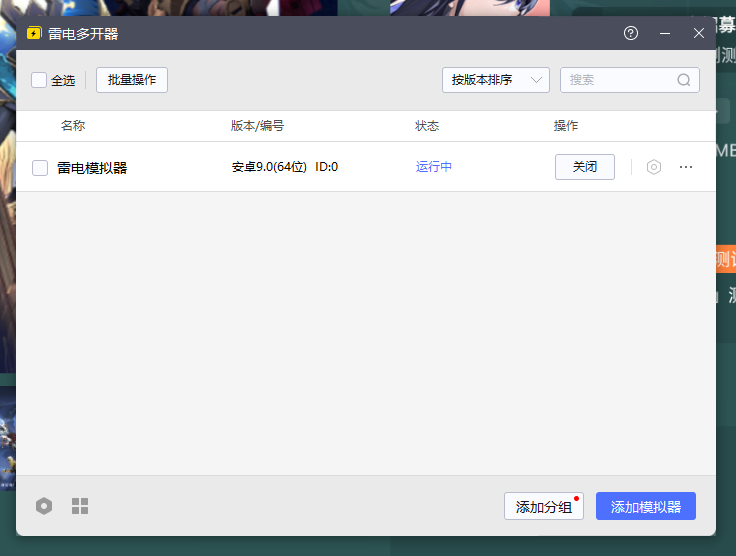Viewport: 736px width, 556px height.
Task: Open multi-instance settings hexagon icon at bottom
Action: 44,506
